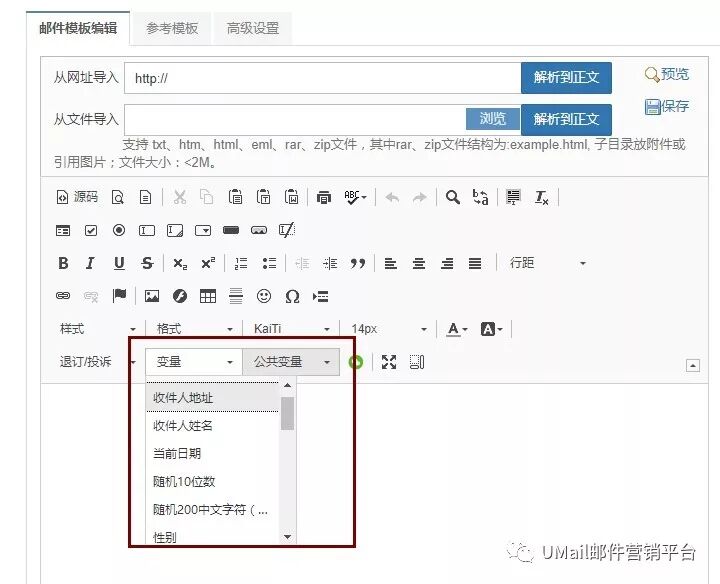Image resolution: width=720 pixels, height=584 pixels.
Task: Click the redo arrow icon
Action: [419, 197]
